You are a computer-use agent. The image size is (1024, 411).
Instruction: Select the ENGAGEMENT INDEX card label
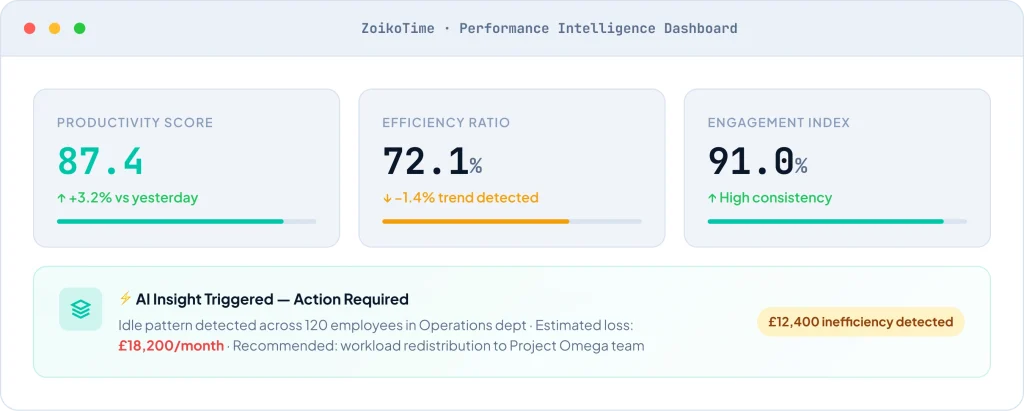tap(778, 123)
